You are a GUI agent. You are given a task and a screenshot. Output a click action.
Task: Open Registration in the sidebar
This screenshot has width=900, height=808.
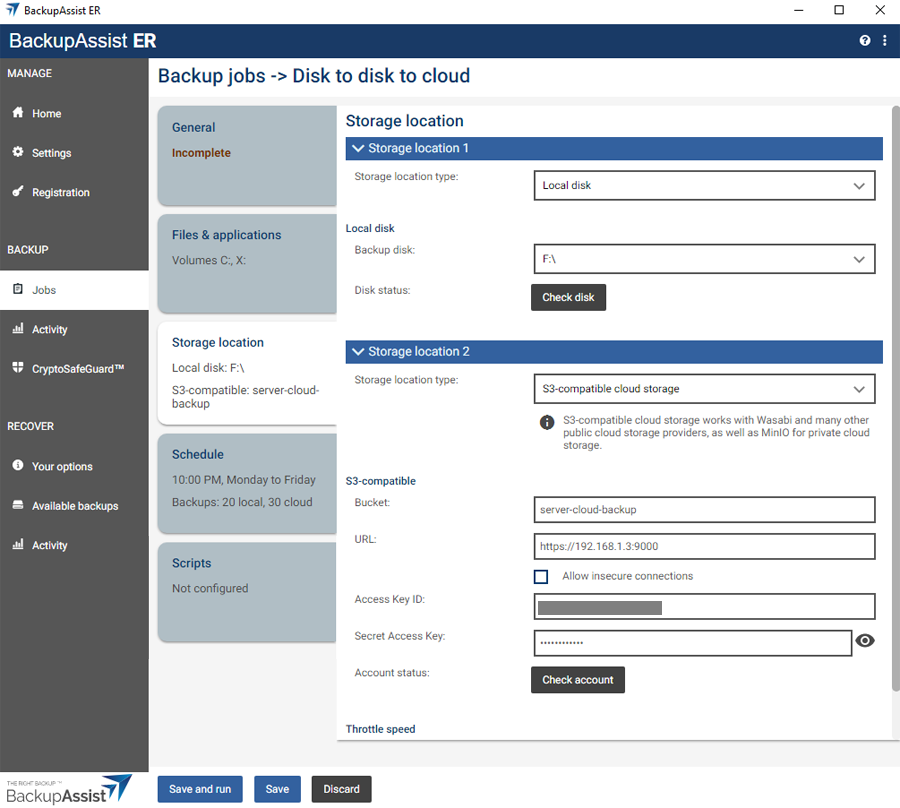coord(74,192)
